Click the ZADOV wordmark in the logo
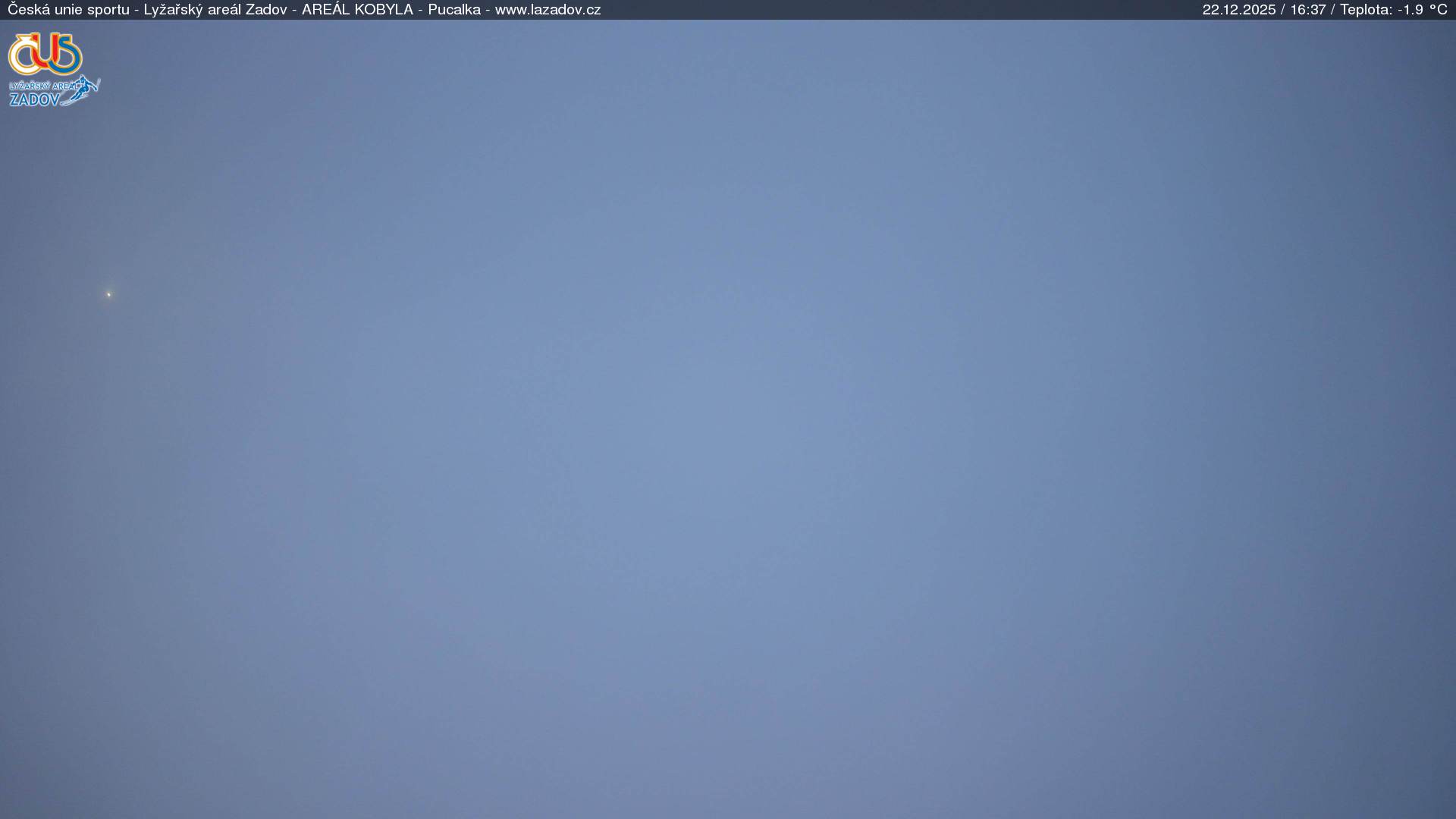 tap(34, 99)
